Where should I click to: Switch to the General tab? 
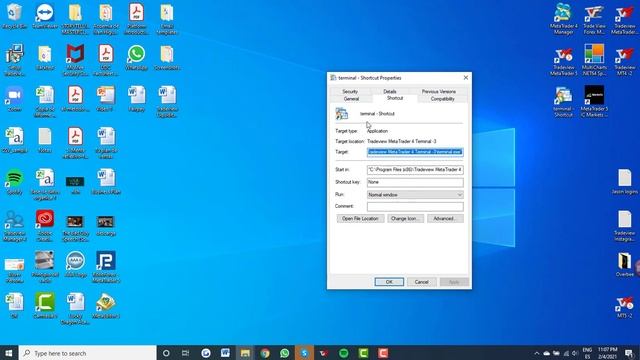click(x=351, y=99)
